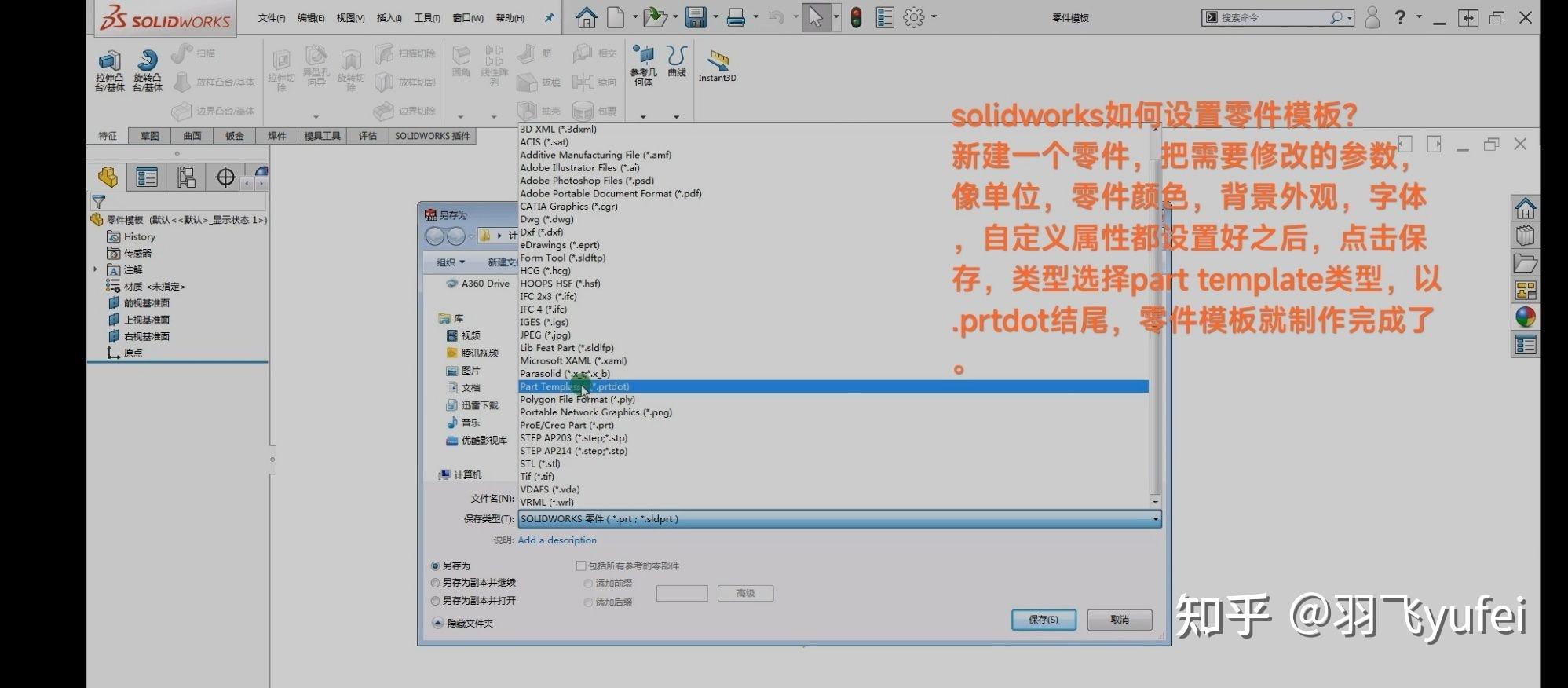1568x688 pixels.
Task: Select the 另存为 radio button
Action: pos(435,565)
